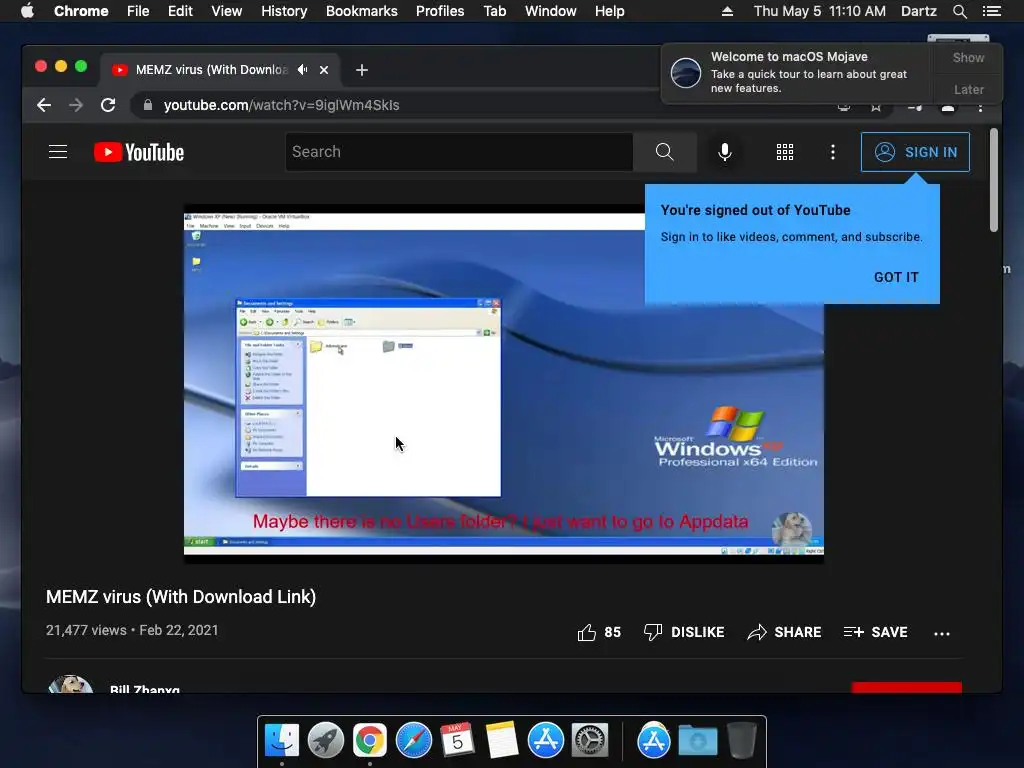1024x768 pixels.
Task: Click the page vertical scrollbar
Action: tap(993, 180)
